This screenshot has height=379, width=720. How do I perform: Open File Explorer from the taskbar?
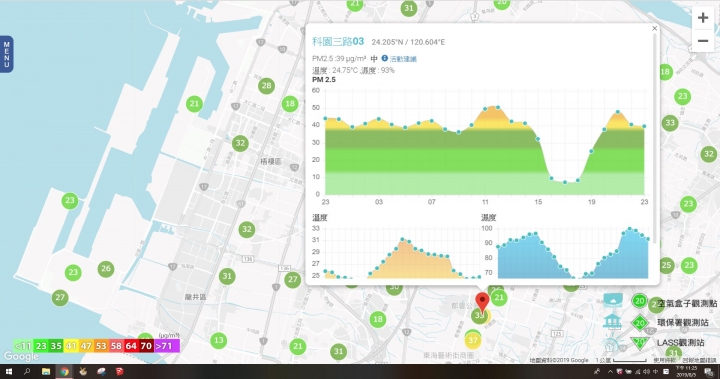[46, 371]
